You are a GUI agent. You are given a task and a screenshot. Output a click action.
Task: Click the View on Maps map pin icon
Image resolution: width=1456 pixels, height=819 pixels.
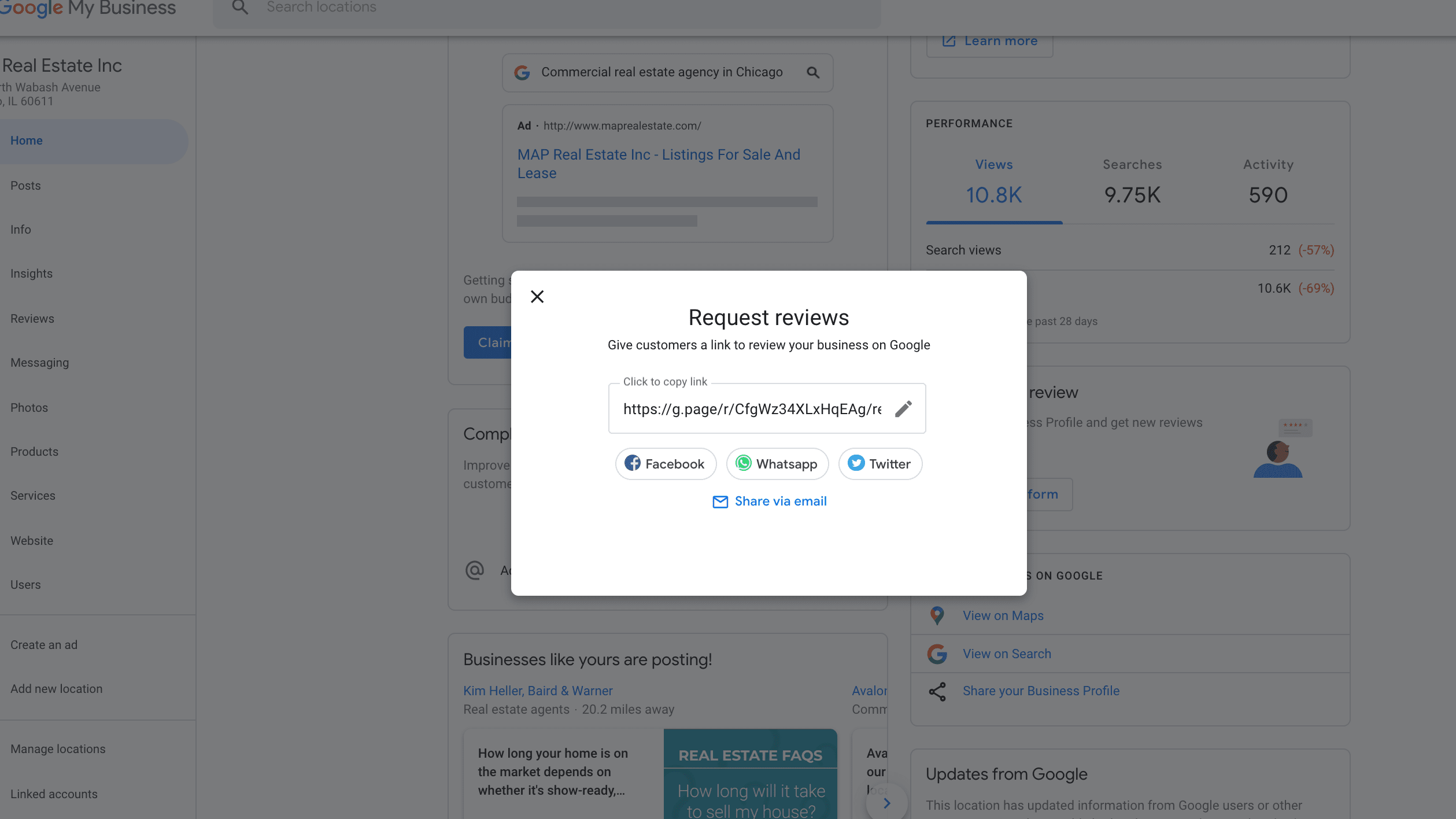938,615
